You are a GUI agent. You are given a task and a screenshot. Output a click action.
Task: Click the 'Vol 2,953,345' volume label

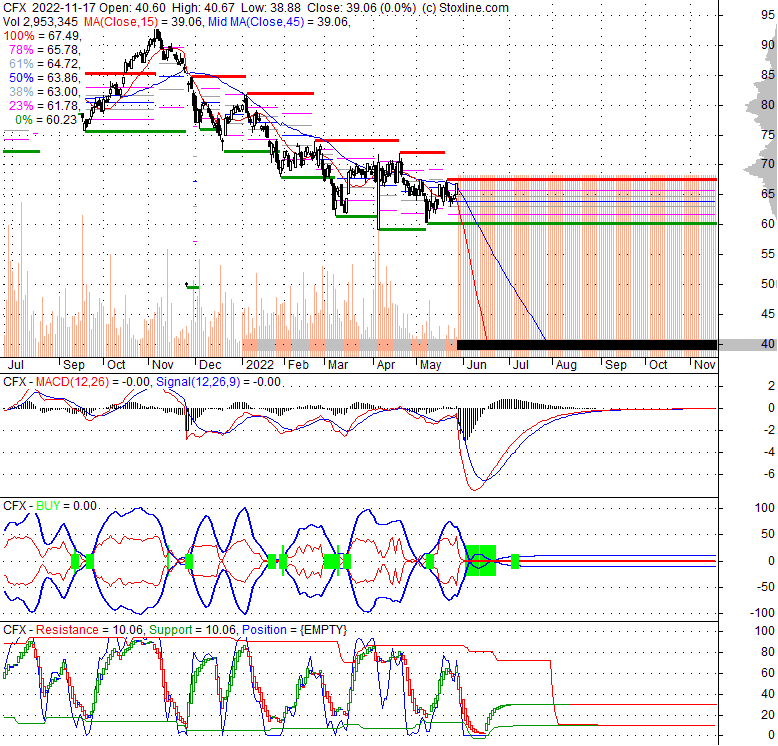click(40, 22)
